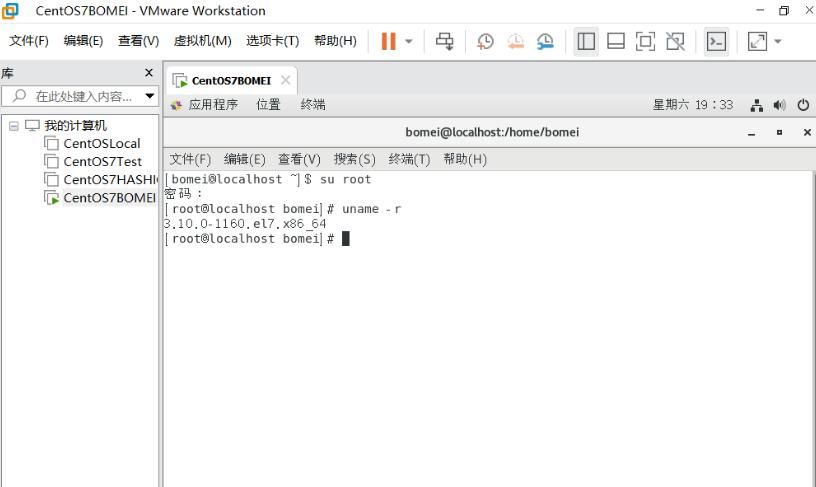Toggle the thumbnail bar view
The width and height of the screenshot is (816, 487).
pyautogui.click(x=616, y=41)
